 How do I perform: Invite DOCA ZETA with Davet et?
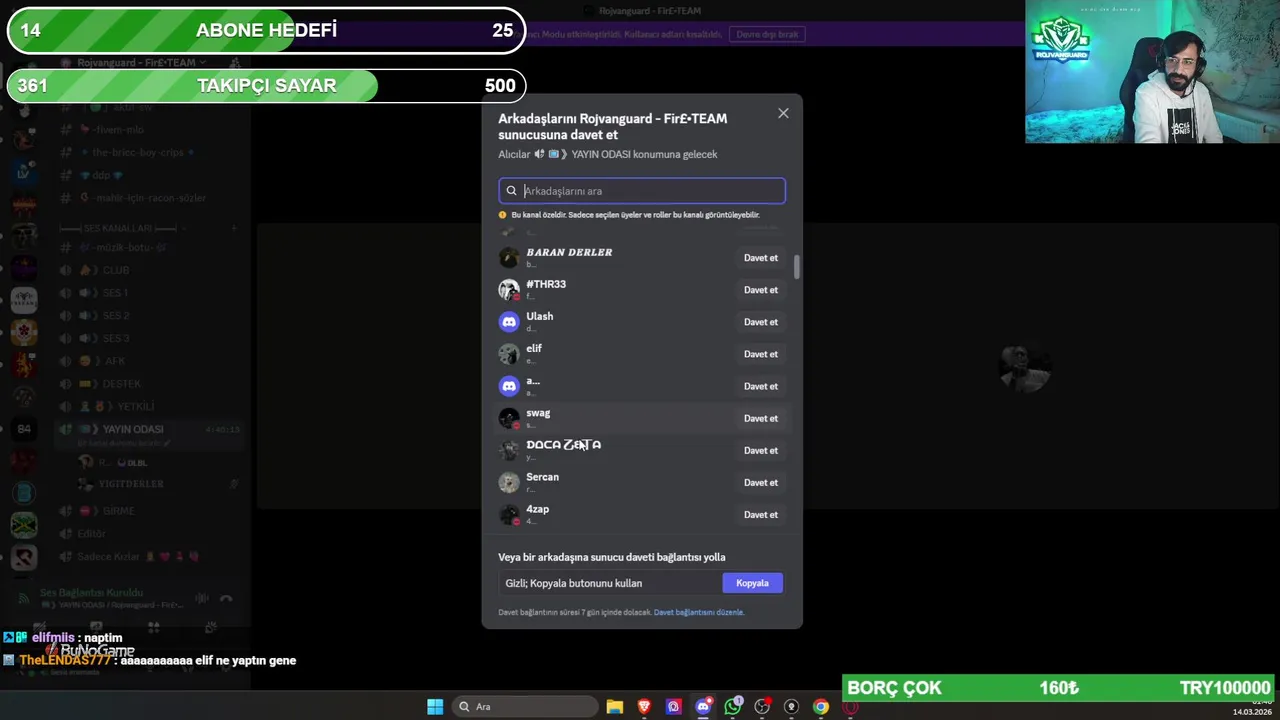(x=760, y=450)
